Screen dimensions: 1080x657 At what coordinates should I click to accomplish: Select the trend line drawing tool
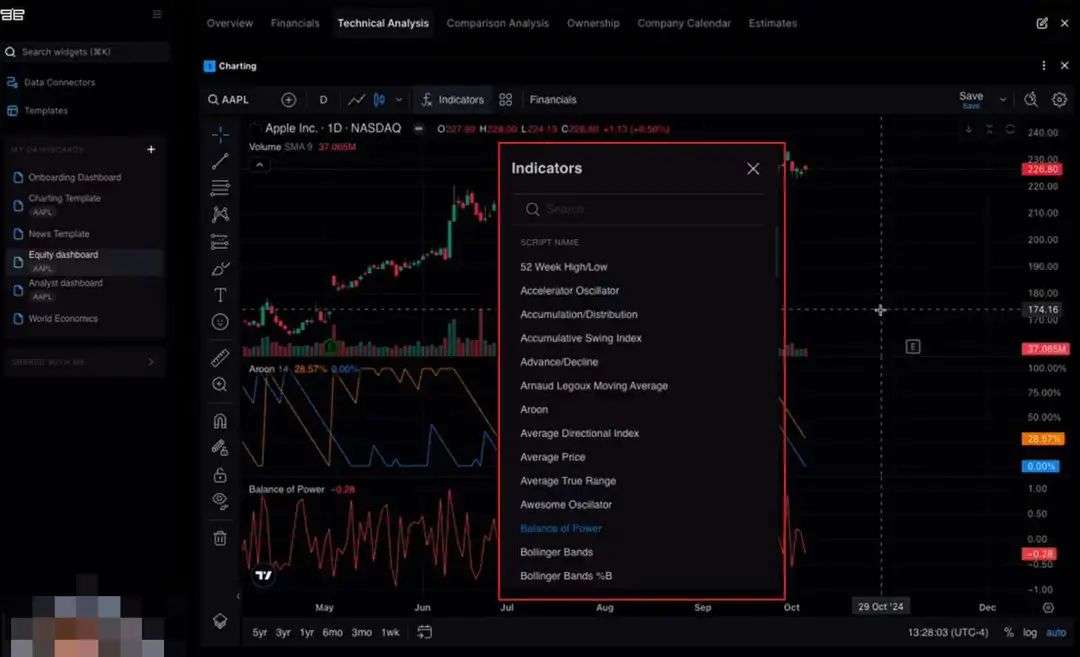tap(220, 161)
